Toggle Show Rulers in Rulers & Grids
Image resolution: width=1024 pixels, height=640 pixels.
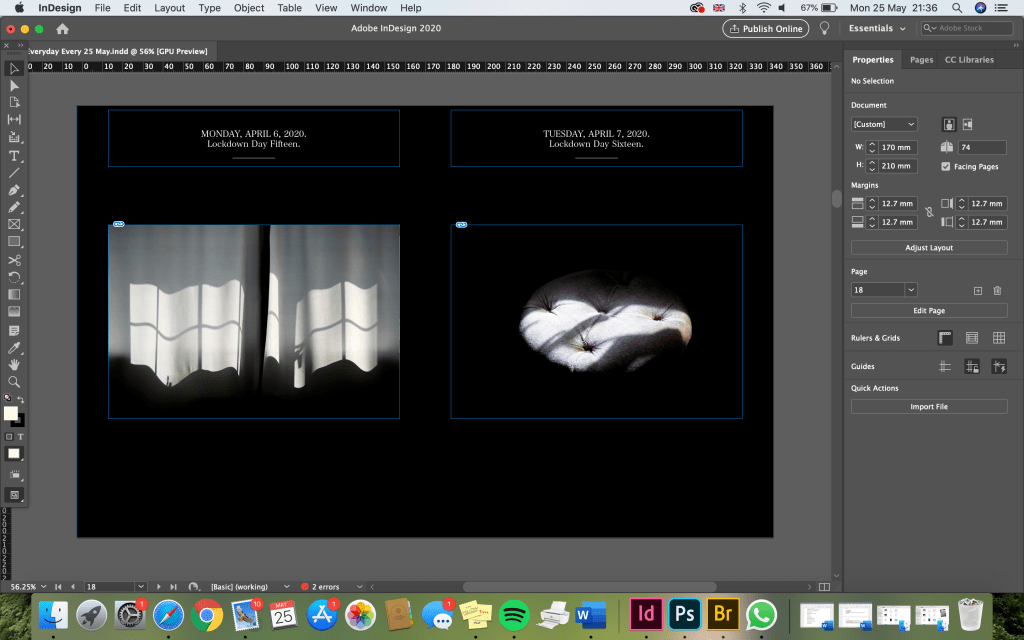(945, 338)
